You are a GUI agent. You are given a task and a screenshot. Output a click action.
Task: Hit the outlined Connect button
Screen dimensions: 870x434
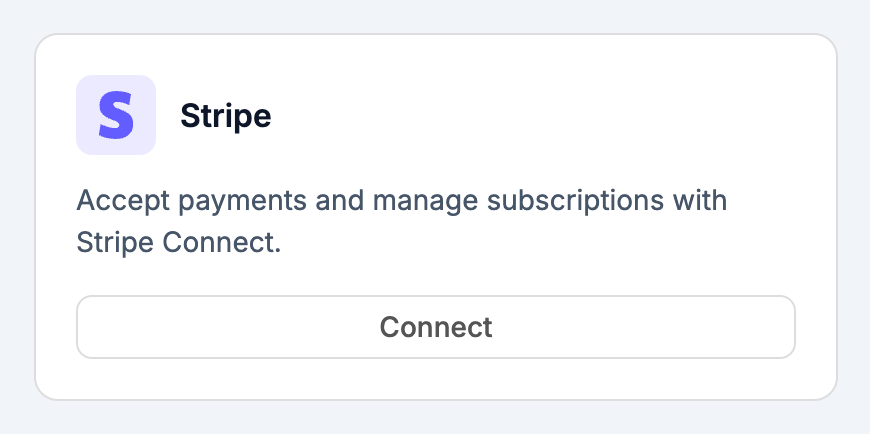[x=435, y=327]
